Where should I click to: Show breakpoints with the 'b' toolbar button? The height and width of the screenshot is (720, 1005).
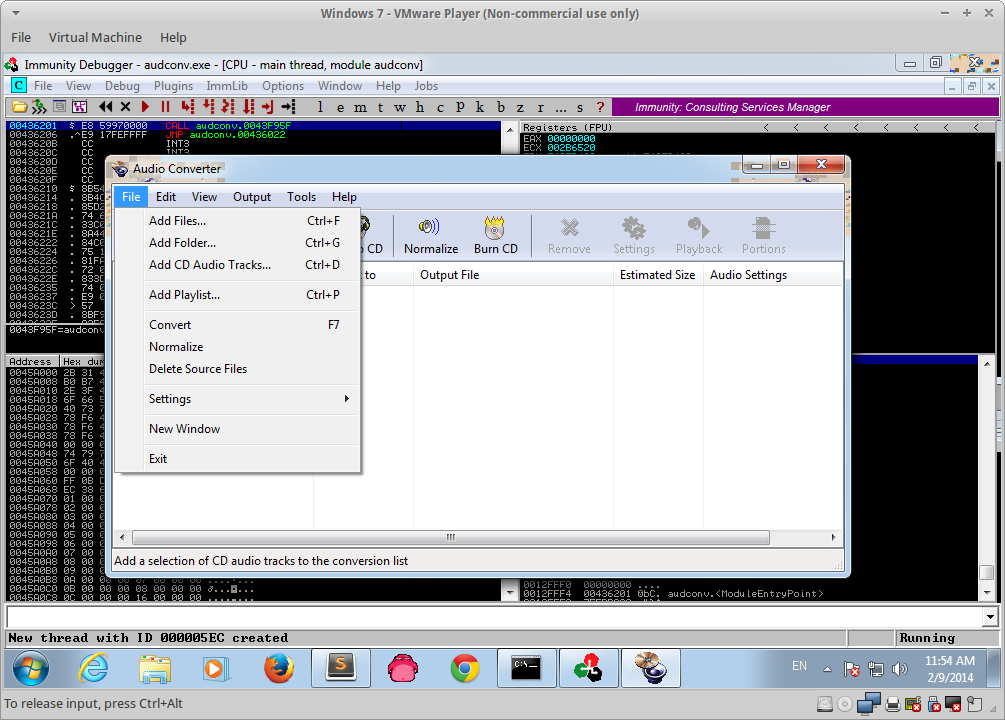501,107
